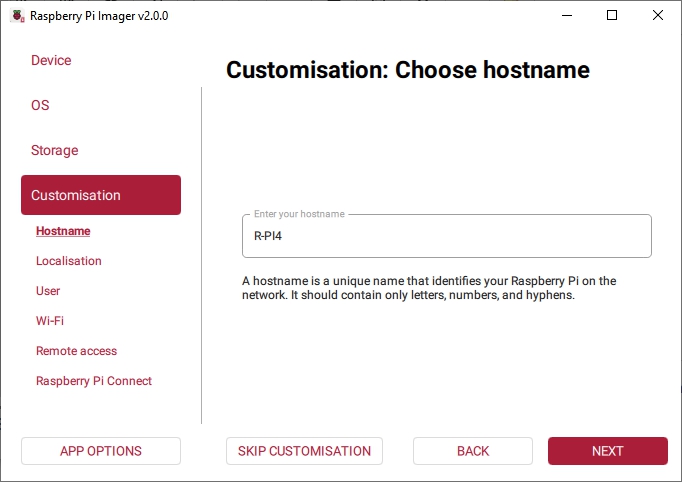Close the Raspberry Pi Imager window
Screen dimensions: 682x482
[658, 16]
